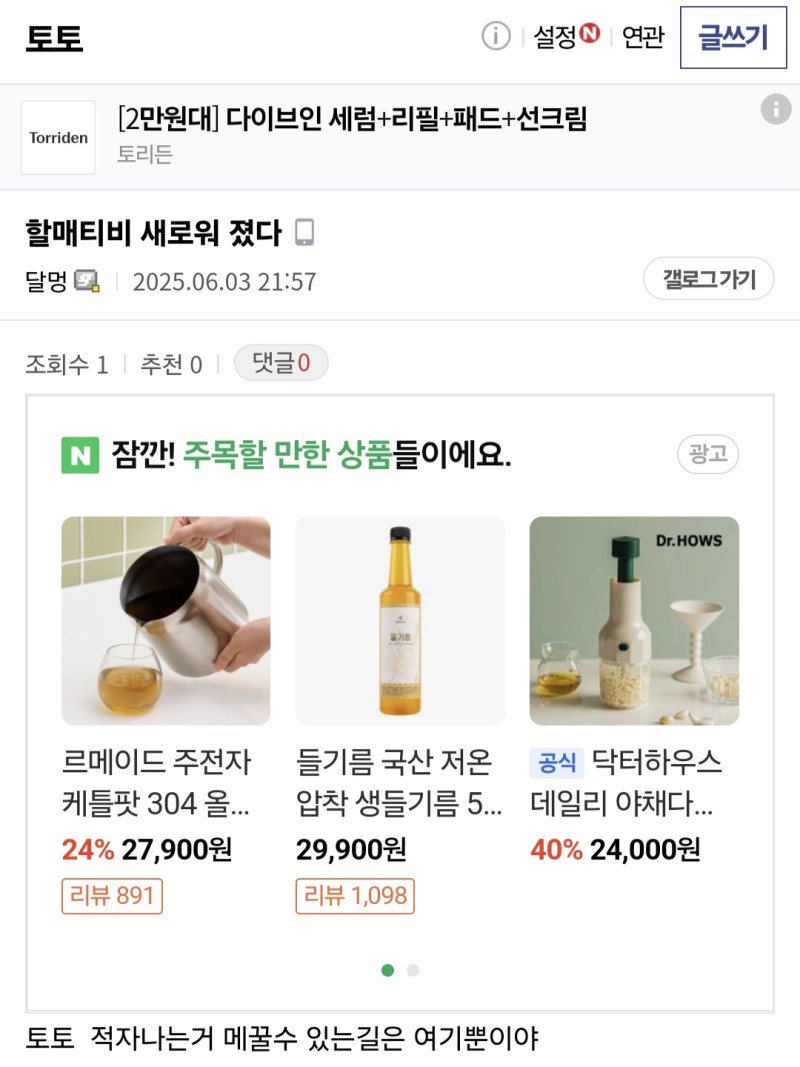Click the green Naver N logo
Image resolution: width=800 pixels, height=1067 pixels.
pyautogui.click(x=80, y=455)
